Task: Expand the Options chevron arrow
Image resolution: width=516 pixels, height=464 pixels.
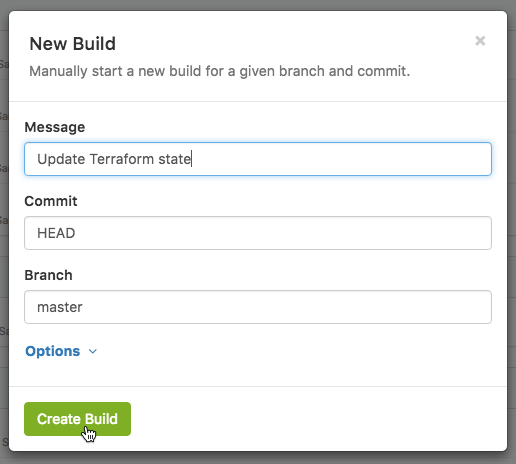Action: coord(93,351)
